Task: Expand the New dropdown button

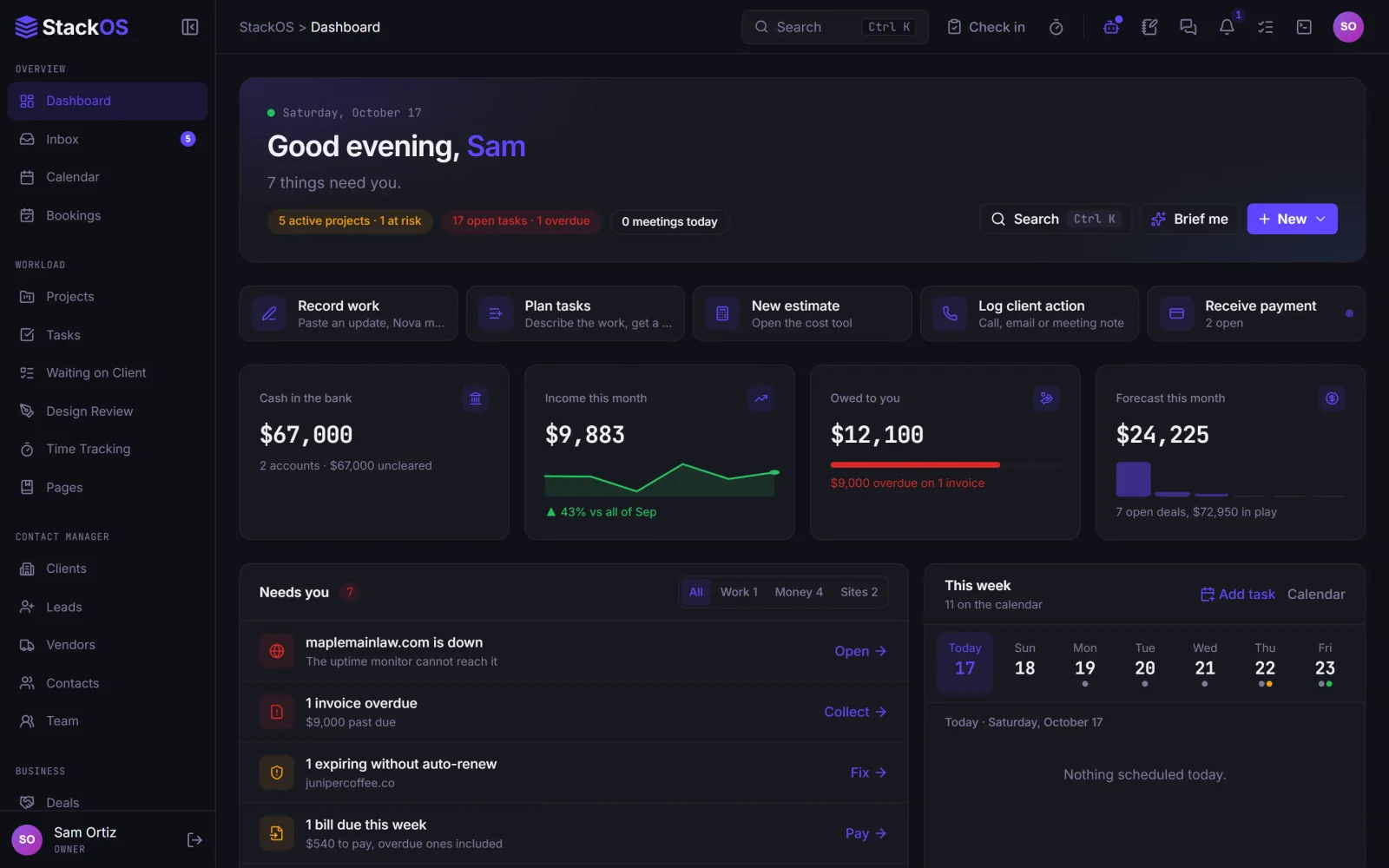Action: 1292,219
